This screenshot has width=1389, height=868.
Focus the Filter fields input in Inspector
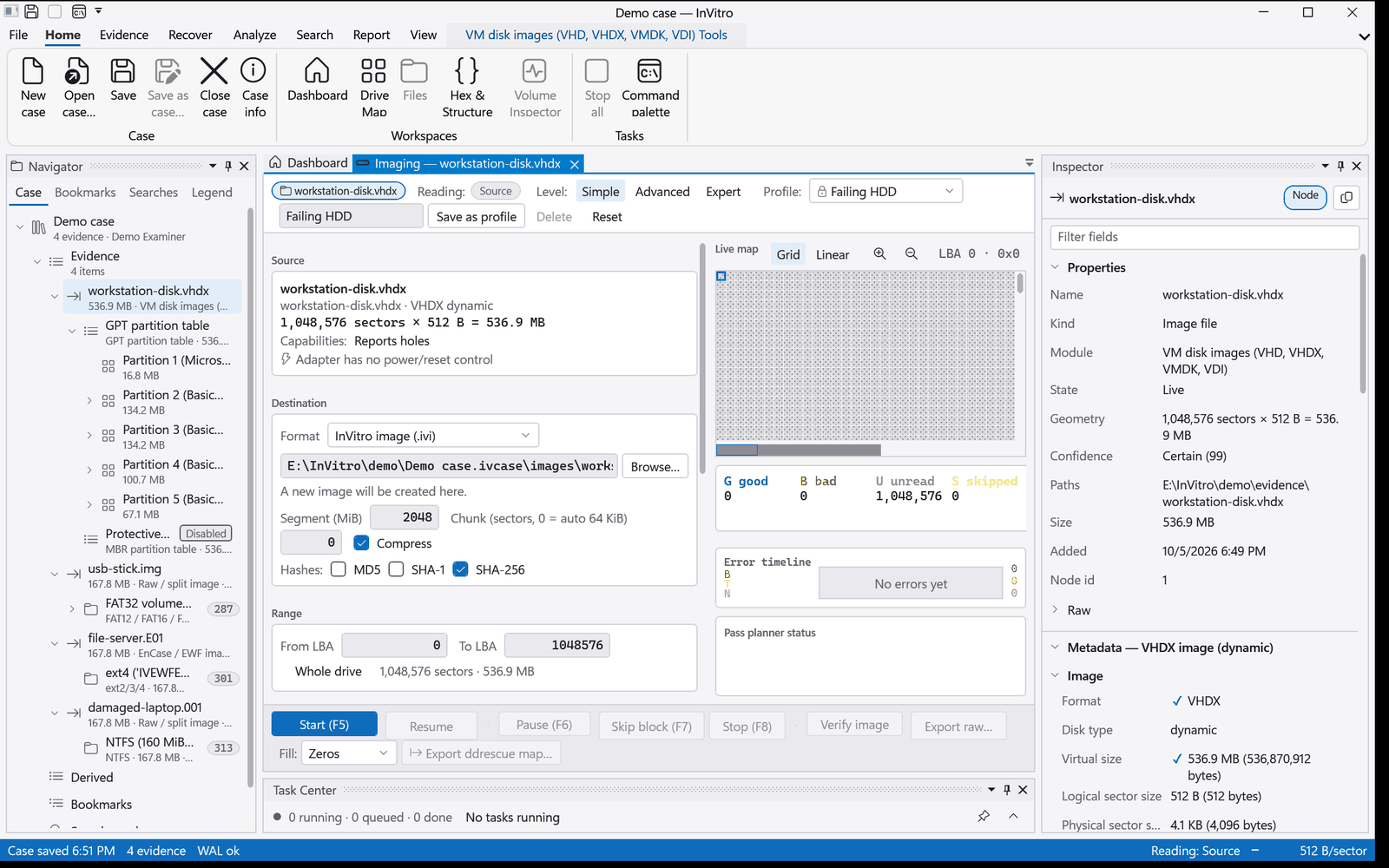coord(1204,237)
